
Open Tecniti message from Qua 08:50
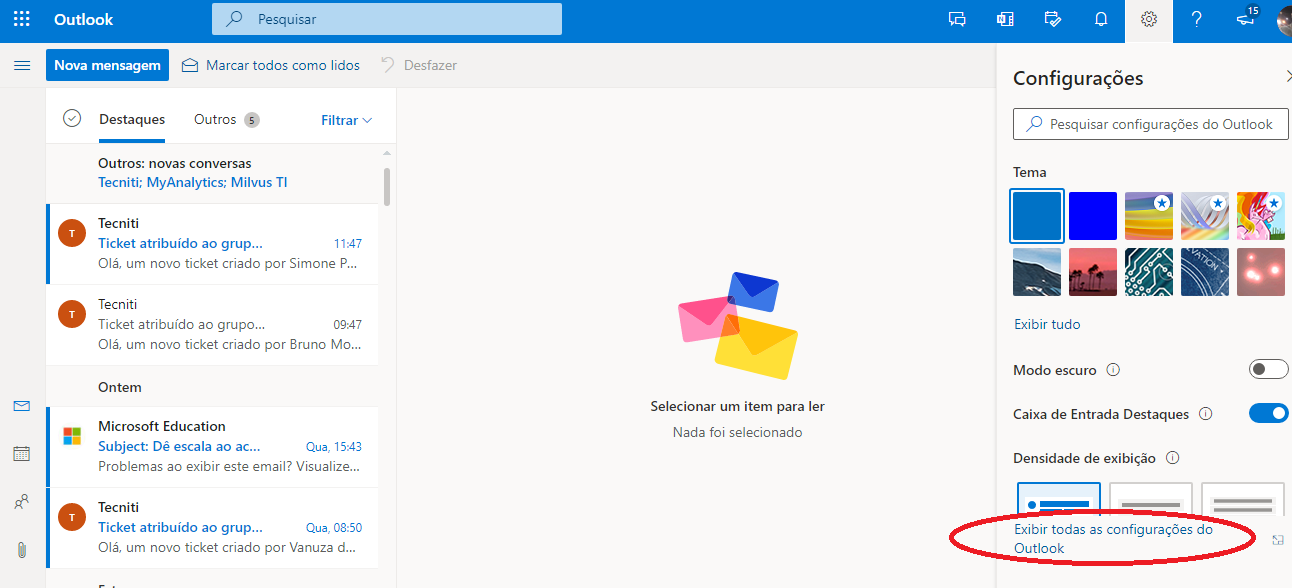(x=213, y=528)
